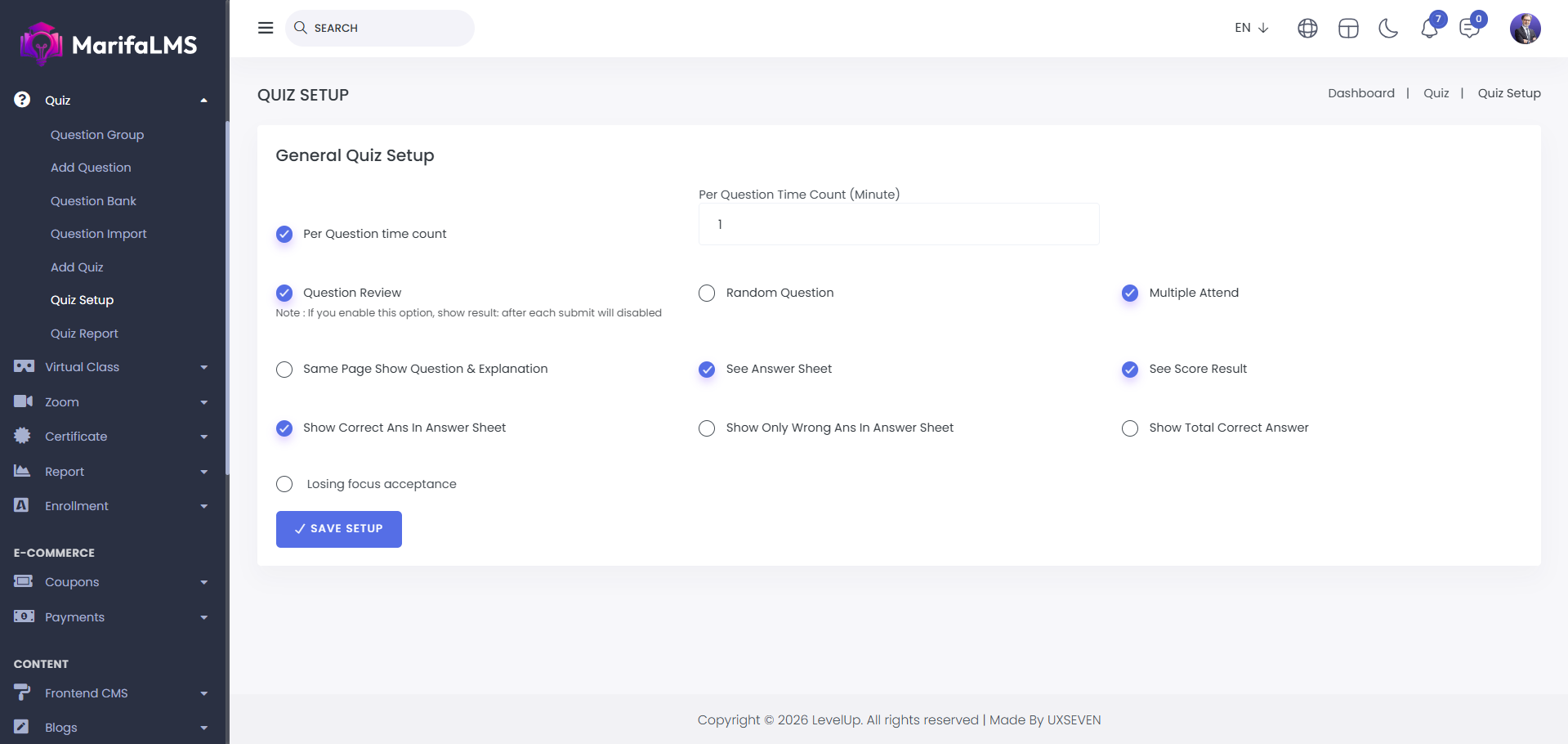
Task: Uncheck the Multiple Attend option
Action: click(x=1130, y=293)
